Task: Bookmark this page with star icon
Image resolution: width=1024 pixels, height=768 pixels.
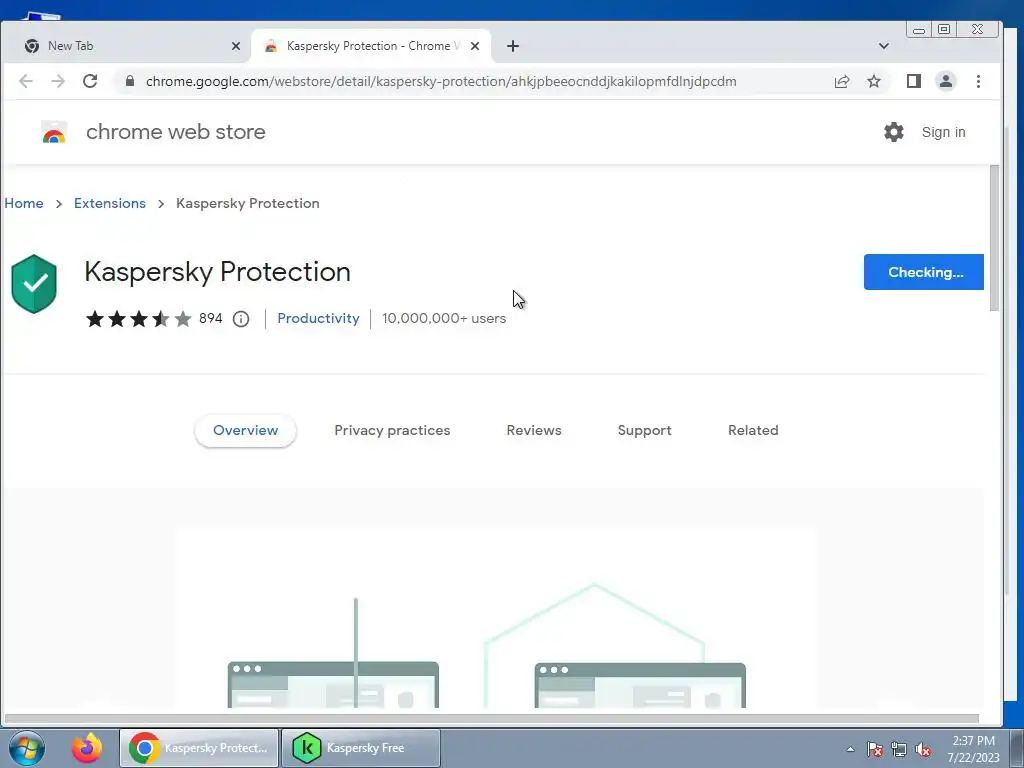Action: click(874, 81)
